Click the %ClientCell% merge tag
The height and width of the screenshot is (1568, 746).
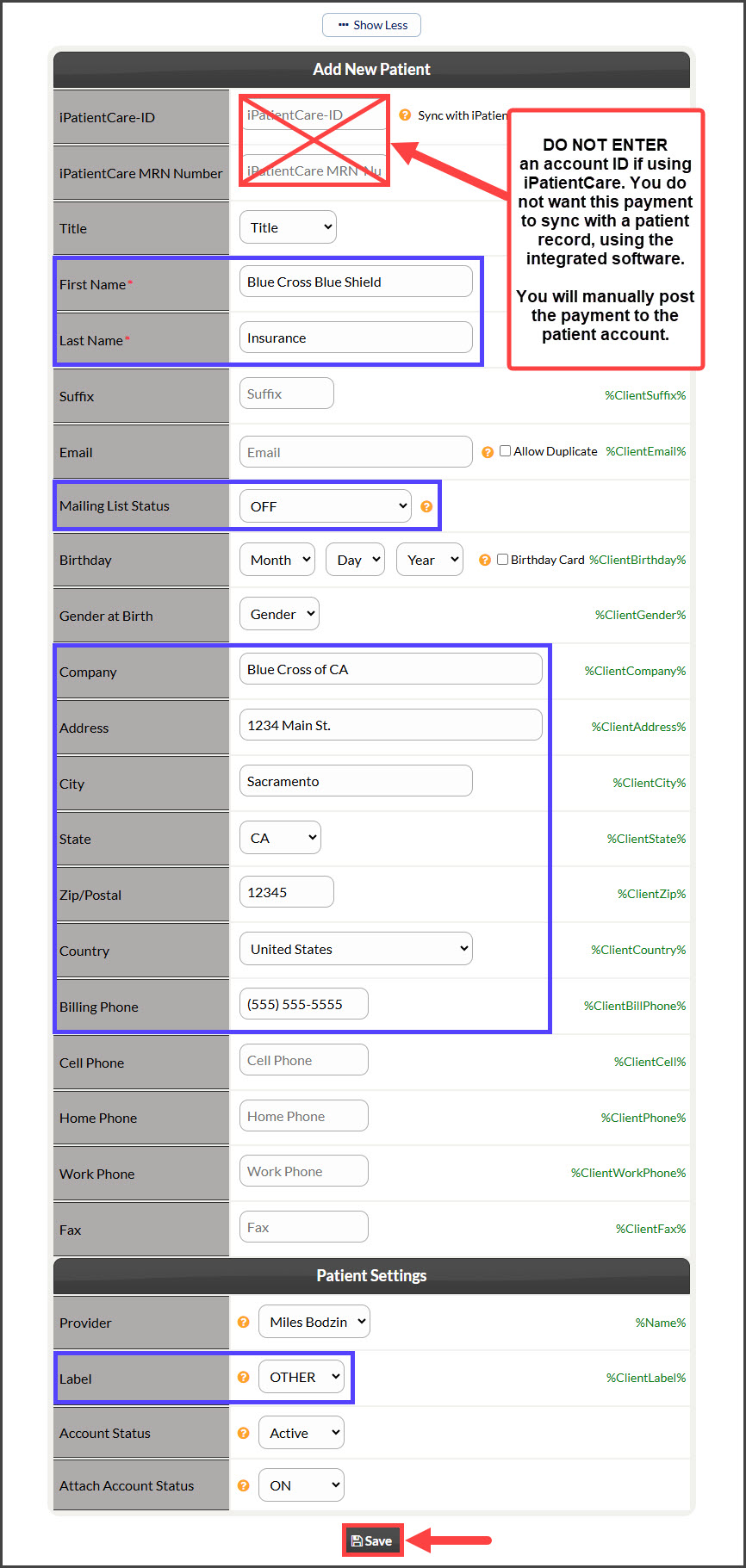(x=650, y=1062)
